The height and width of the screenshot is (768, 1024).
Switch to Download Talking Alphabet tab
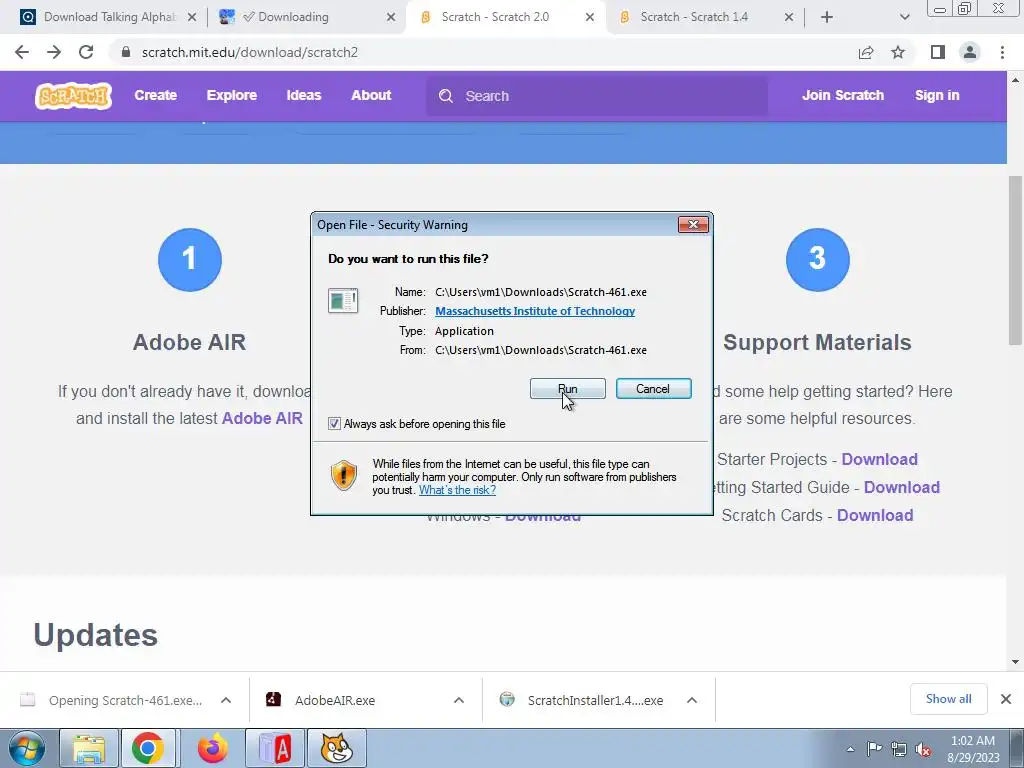tap(109, 17)
